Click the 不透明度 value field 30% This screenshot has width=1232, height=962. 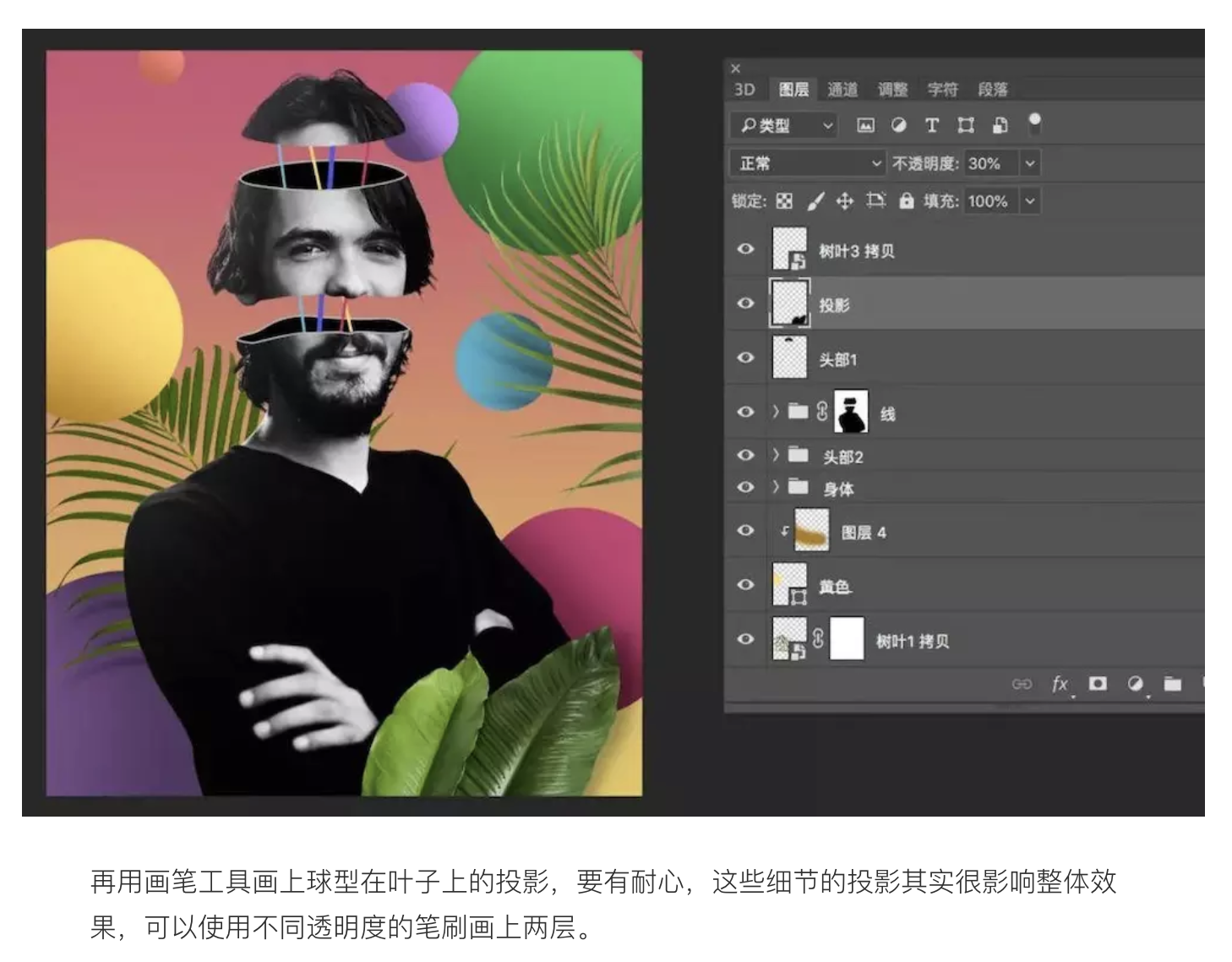tap(993, 163)
